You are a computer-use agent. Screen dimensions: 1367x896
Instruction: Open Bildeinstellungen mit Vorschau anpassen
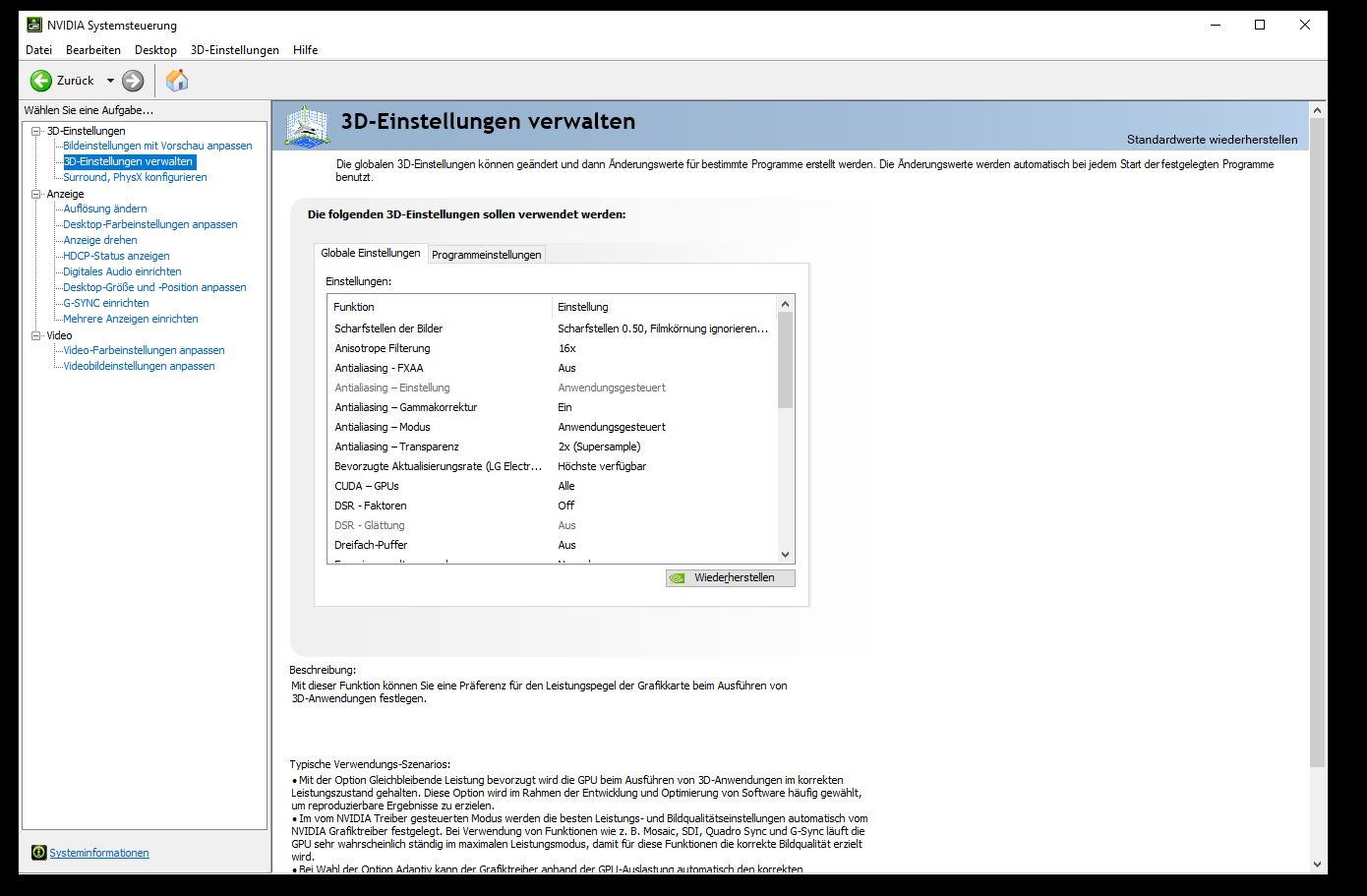[x=157, y=146]
